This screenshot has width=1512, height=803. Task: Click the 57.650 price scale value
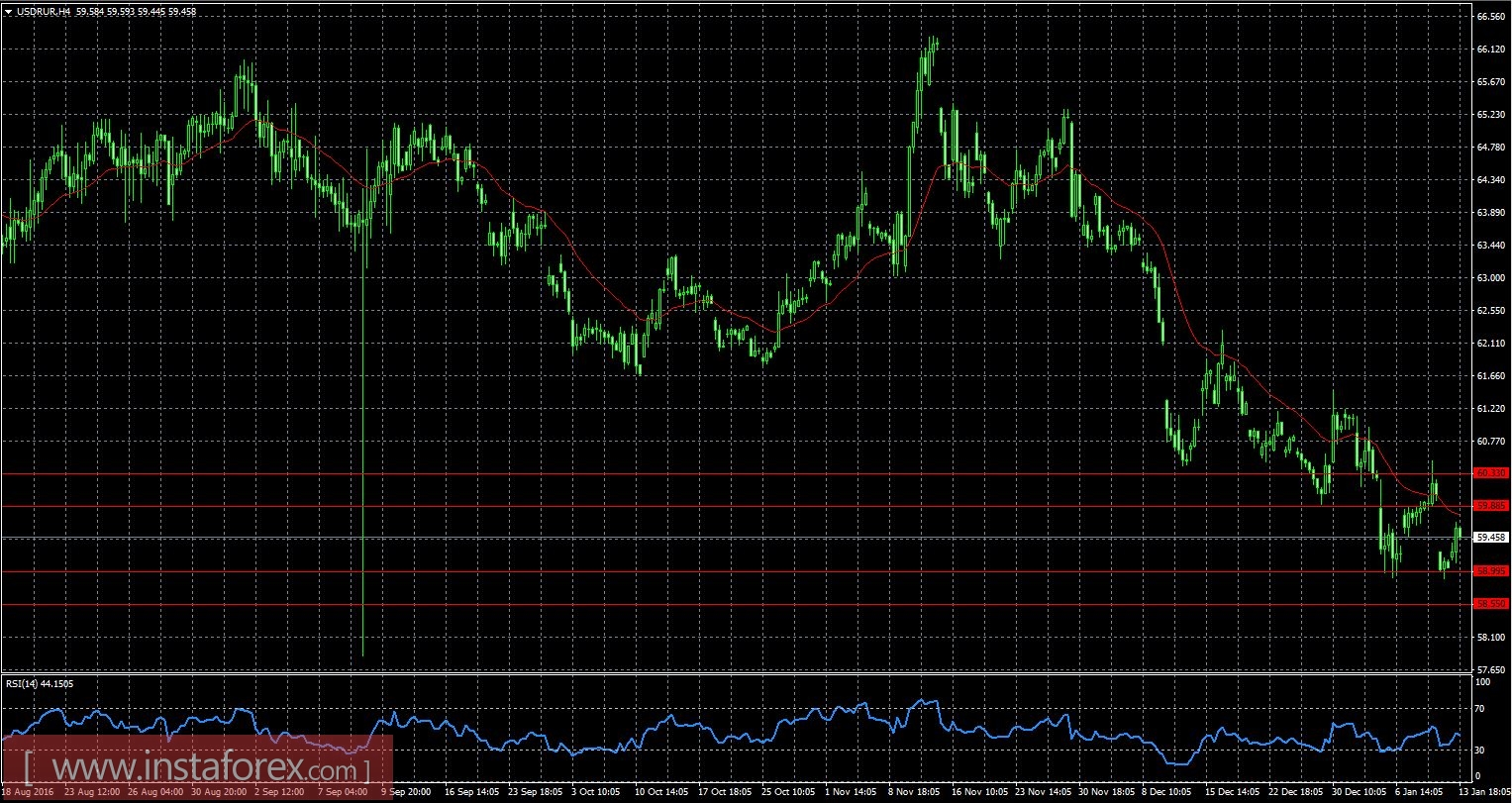[x=1490, y=670]
